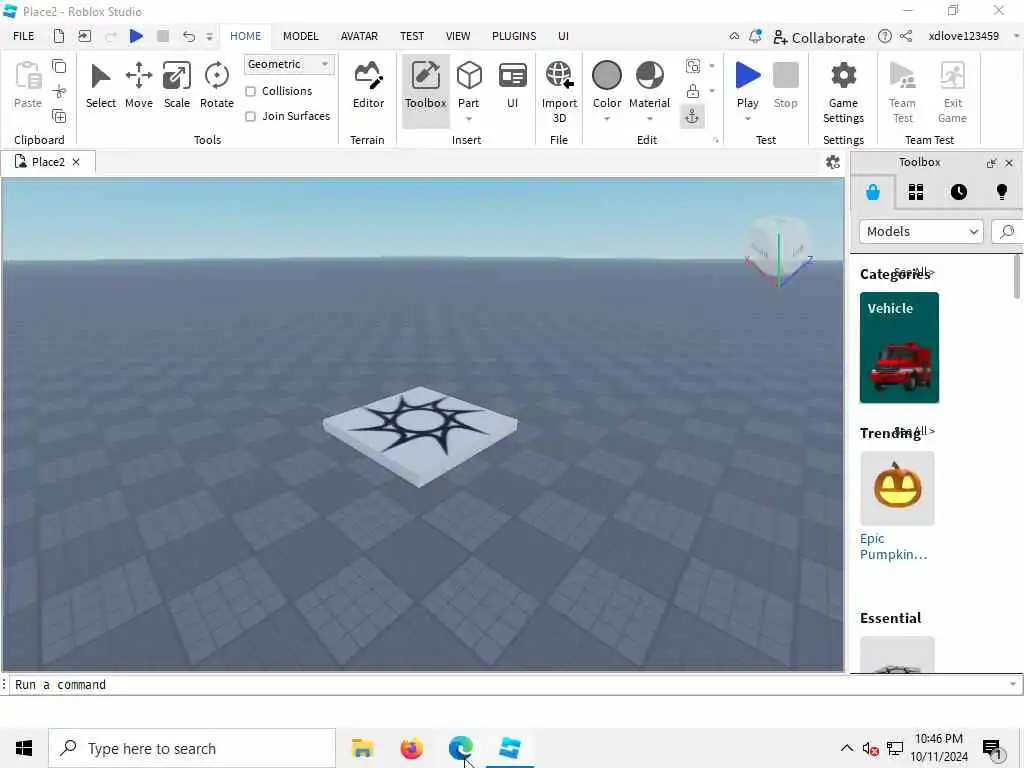Expand the Material dropdown arrow
This screenshot has width=1024, height=768.
pos(649,119)
